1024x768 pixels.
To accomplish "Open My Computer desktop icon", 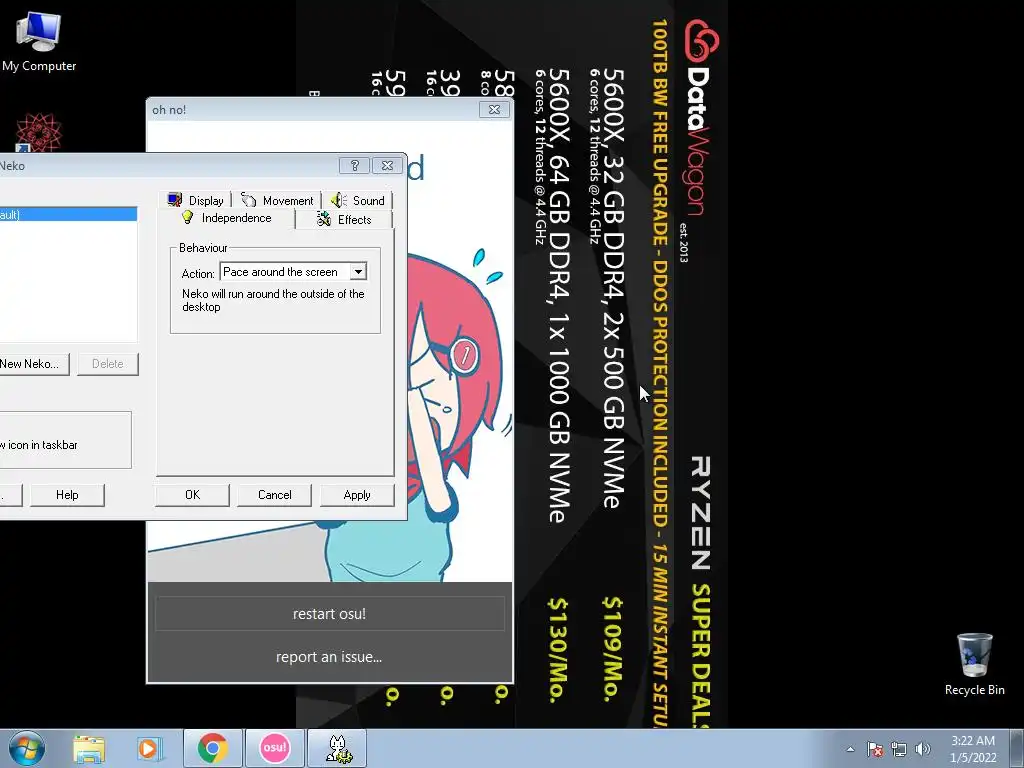I will (x=39, y=42).
